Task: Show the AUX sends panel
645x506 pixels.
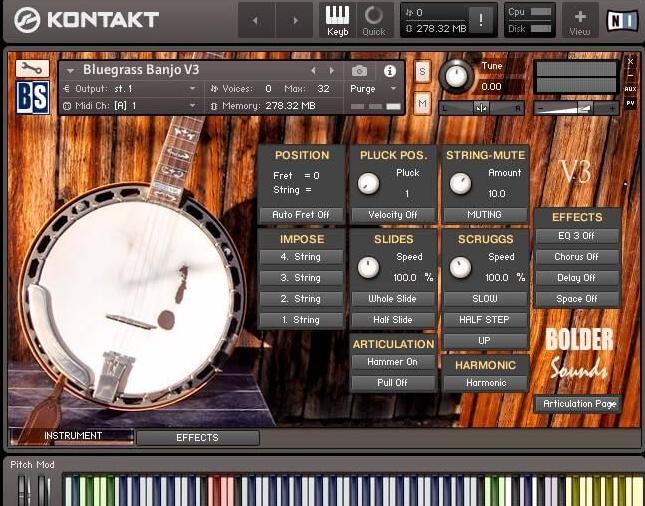Action: coord(630,89)
